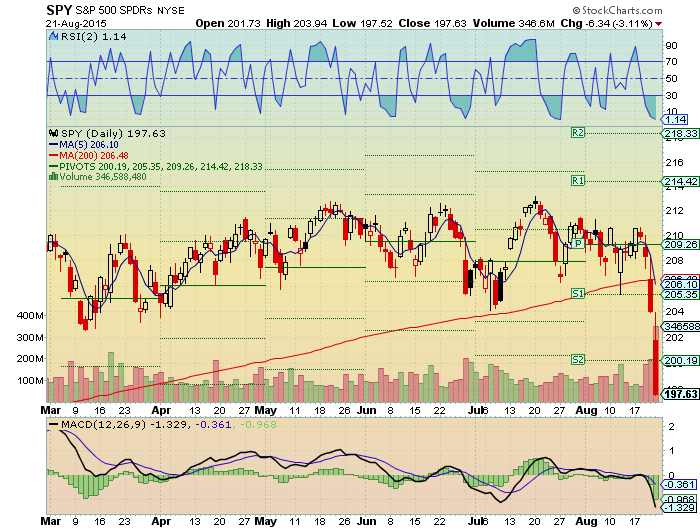Screen dimensions: 700x530
Task: Click the RSI(2) 1.14 legend text
Action: pyautogui.click(x=94, y=37)
